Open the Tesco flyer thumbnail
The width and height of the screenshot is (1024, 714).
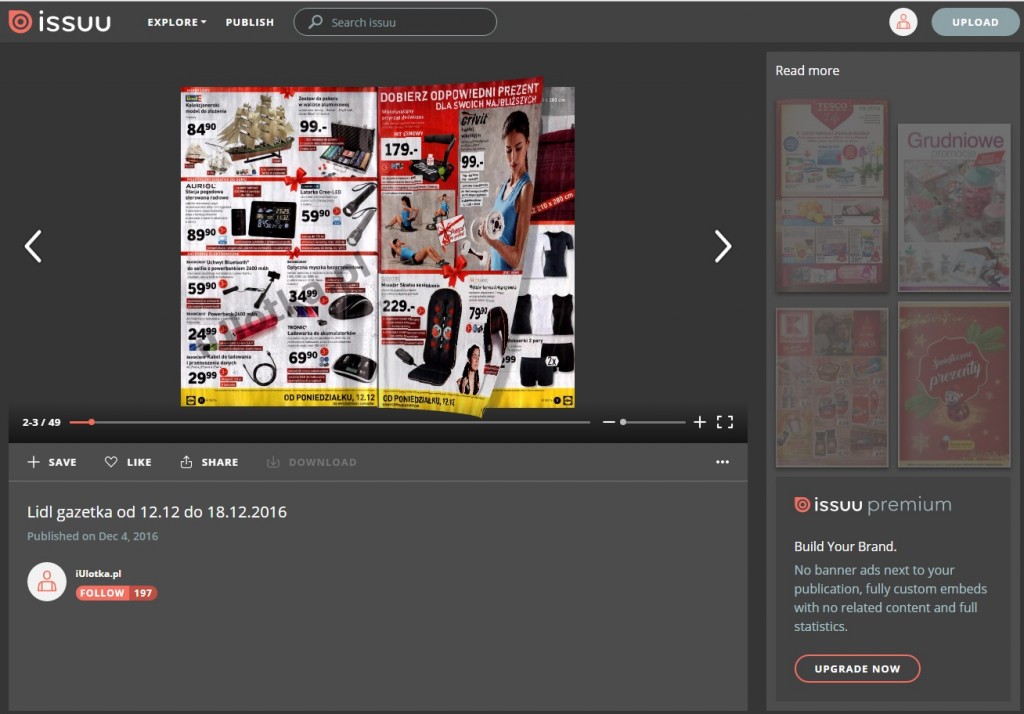click(x=831, y=195)
